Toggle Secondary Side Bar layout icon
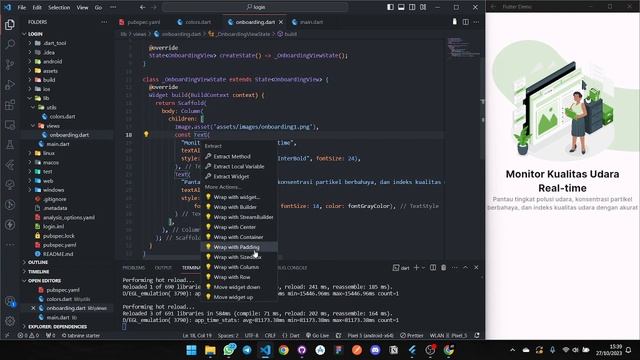This screenshot has height=360, width=640. coord(412,7)
